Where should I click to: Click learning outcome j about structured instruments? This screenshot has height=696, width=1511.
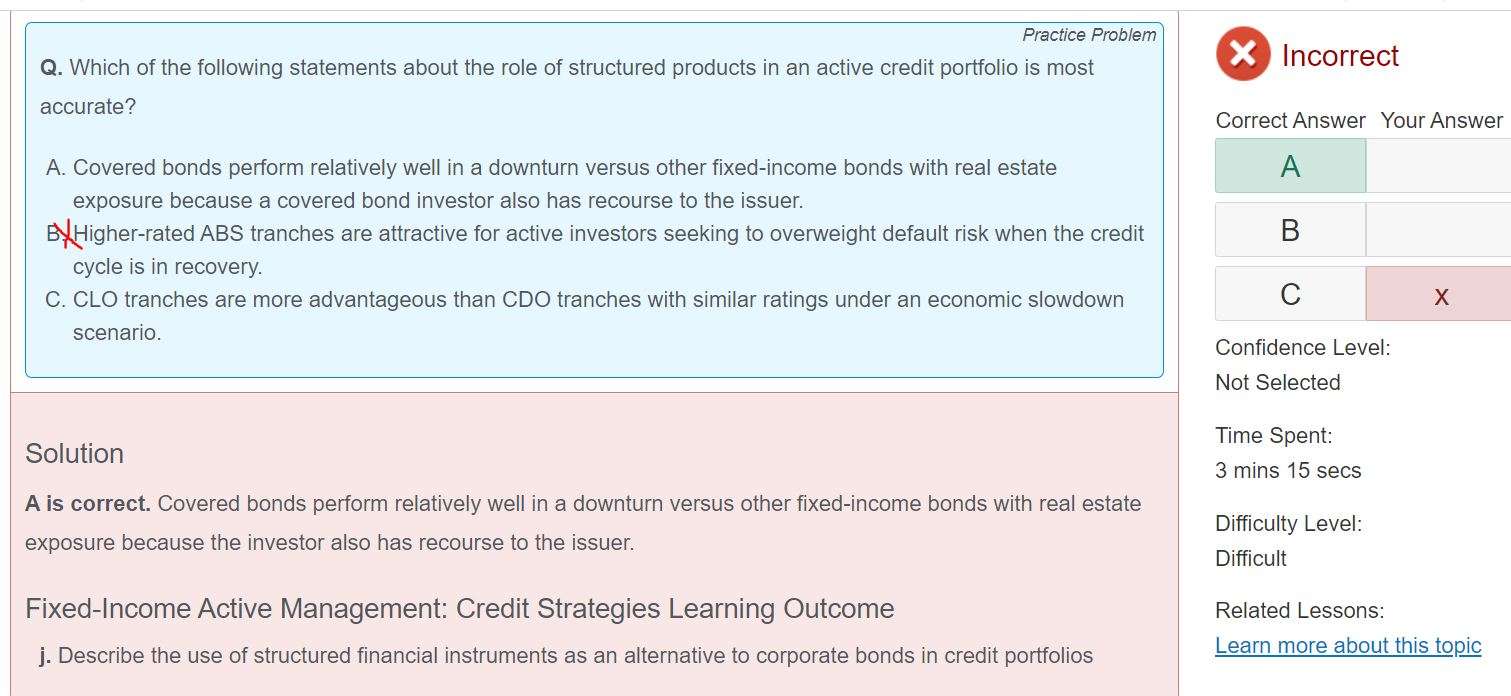coord(565,655)
